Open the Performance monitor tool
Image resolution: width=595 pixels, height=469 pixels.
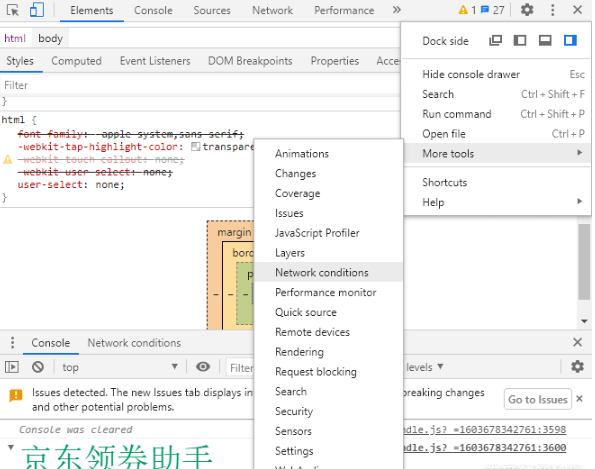(x=328, y=292)
